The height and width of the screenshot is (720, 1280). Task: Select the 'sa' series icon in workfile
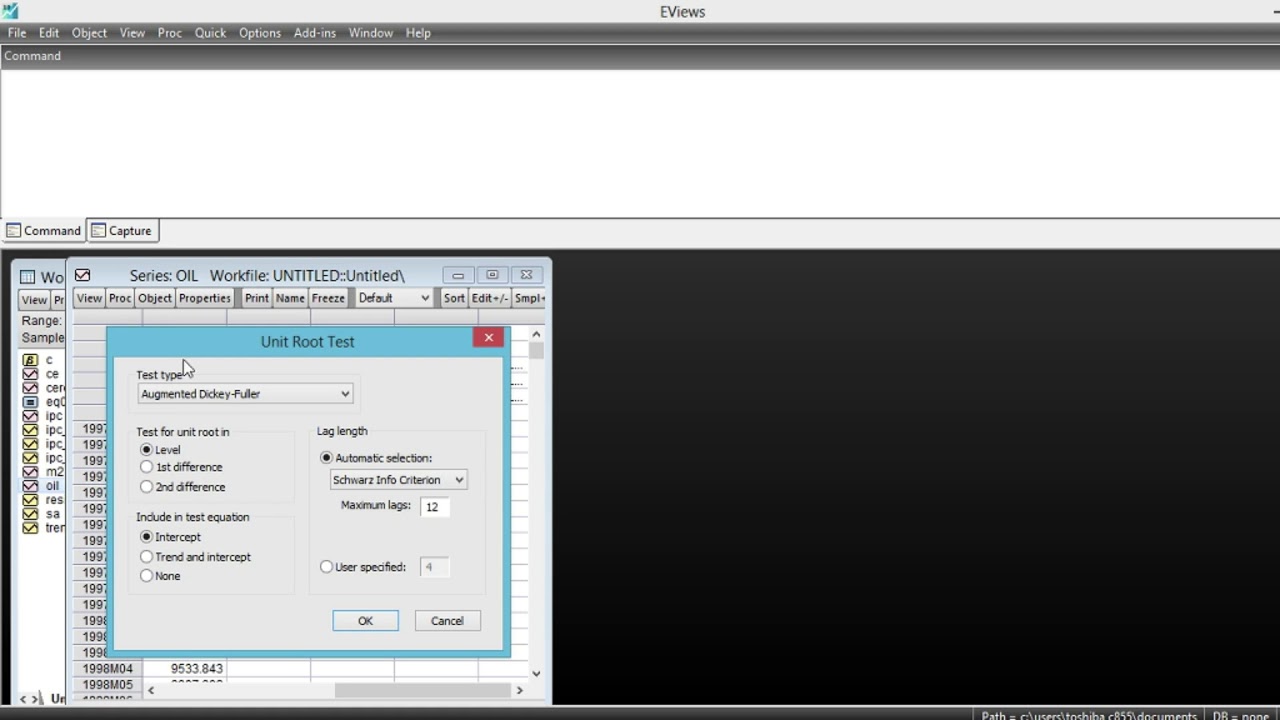tap(30, 514)
